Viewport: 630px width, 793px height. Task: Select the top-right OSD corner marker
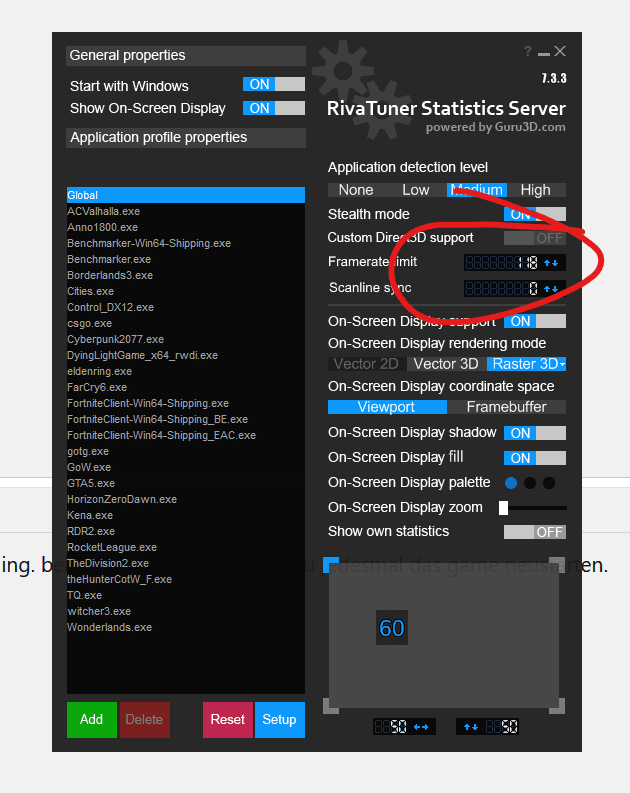pos(557,564)
